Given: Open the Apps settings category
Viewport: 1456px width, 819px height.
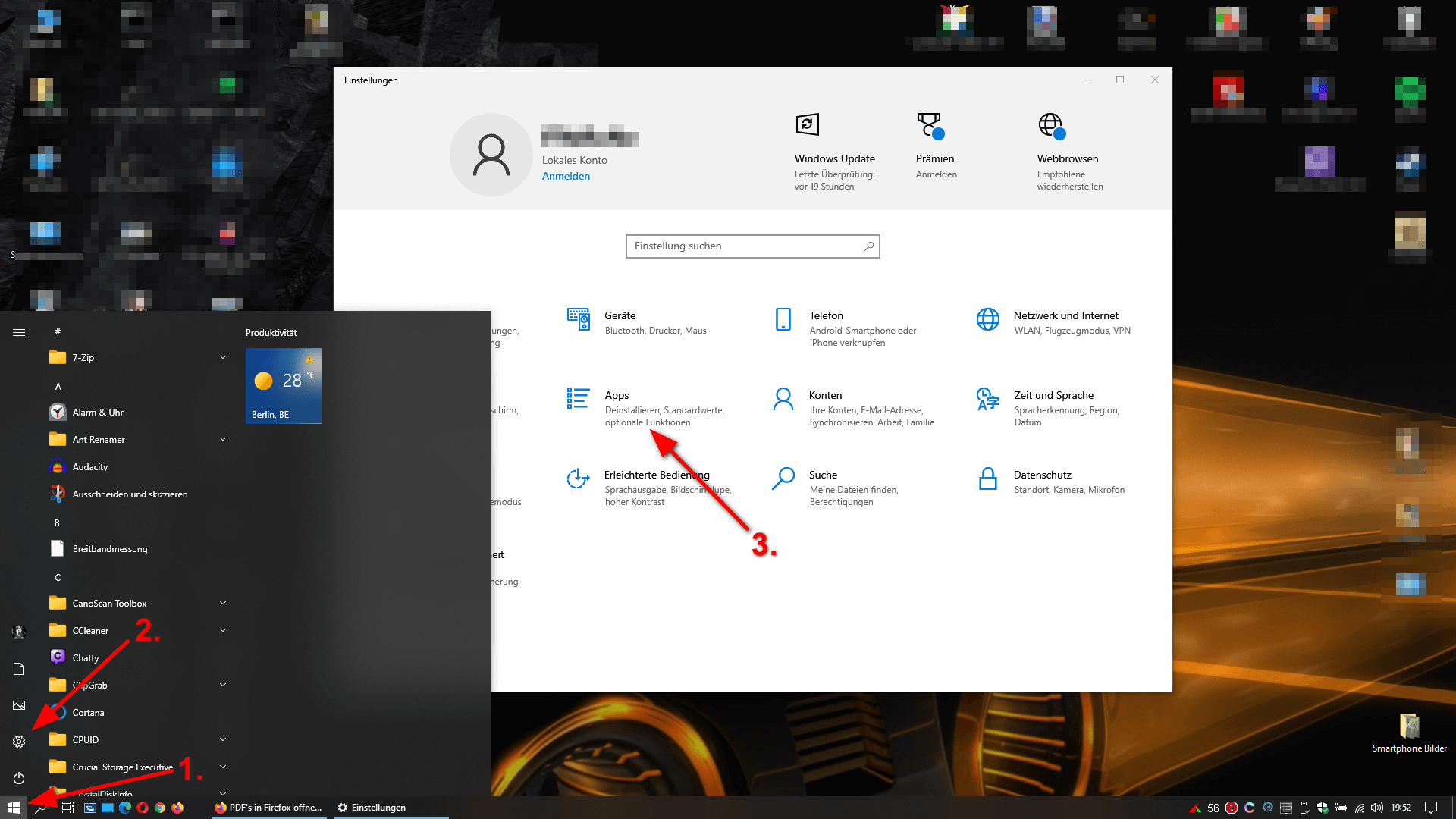Looking at the screenshot, I should tap(617, 396).
